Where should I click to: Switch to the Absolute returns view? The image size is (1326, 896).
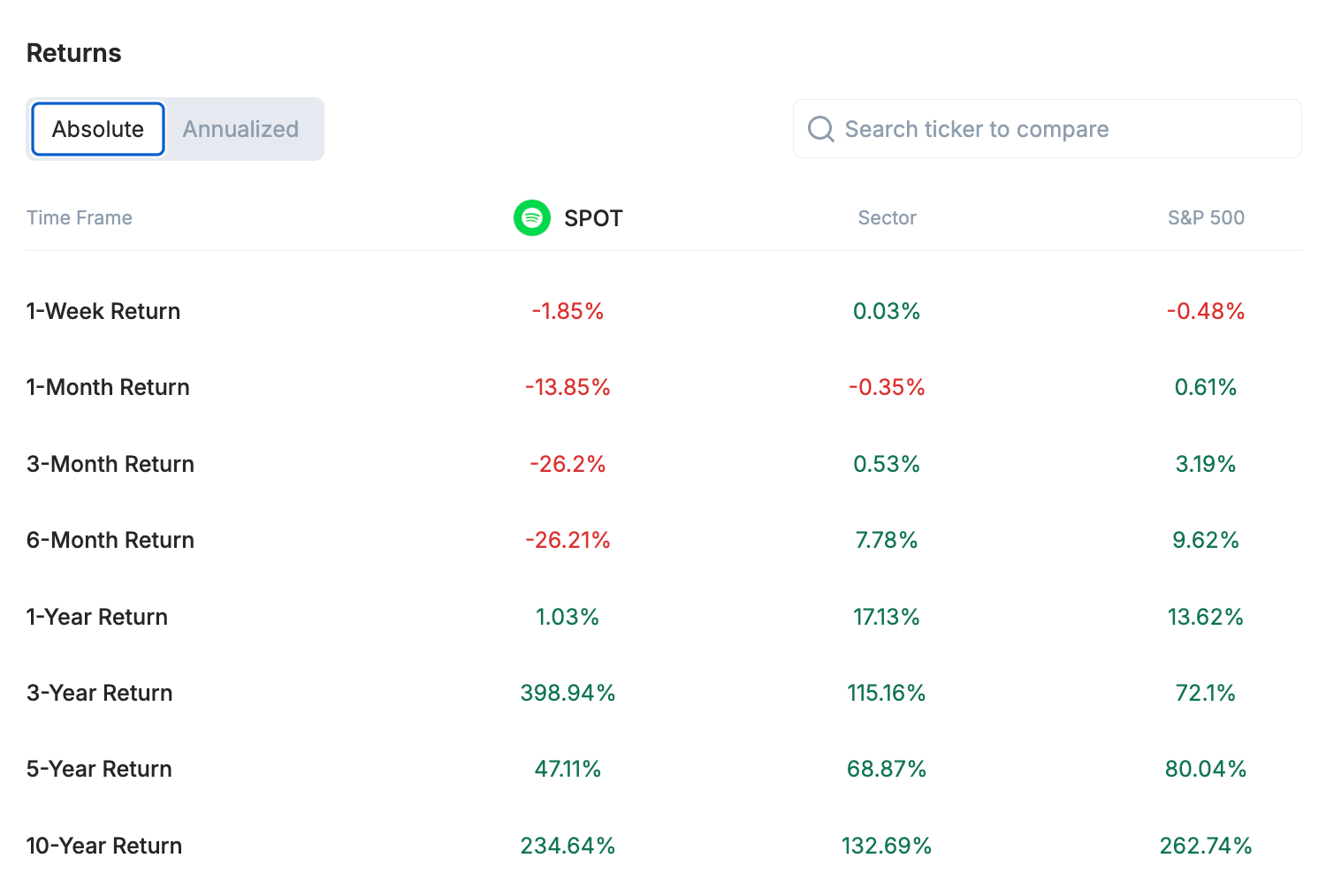tap(98, 129)
